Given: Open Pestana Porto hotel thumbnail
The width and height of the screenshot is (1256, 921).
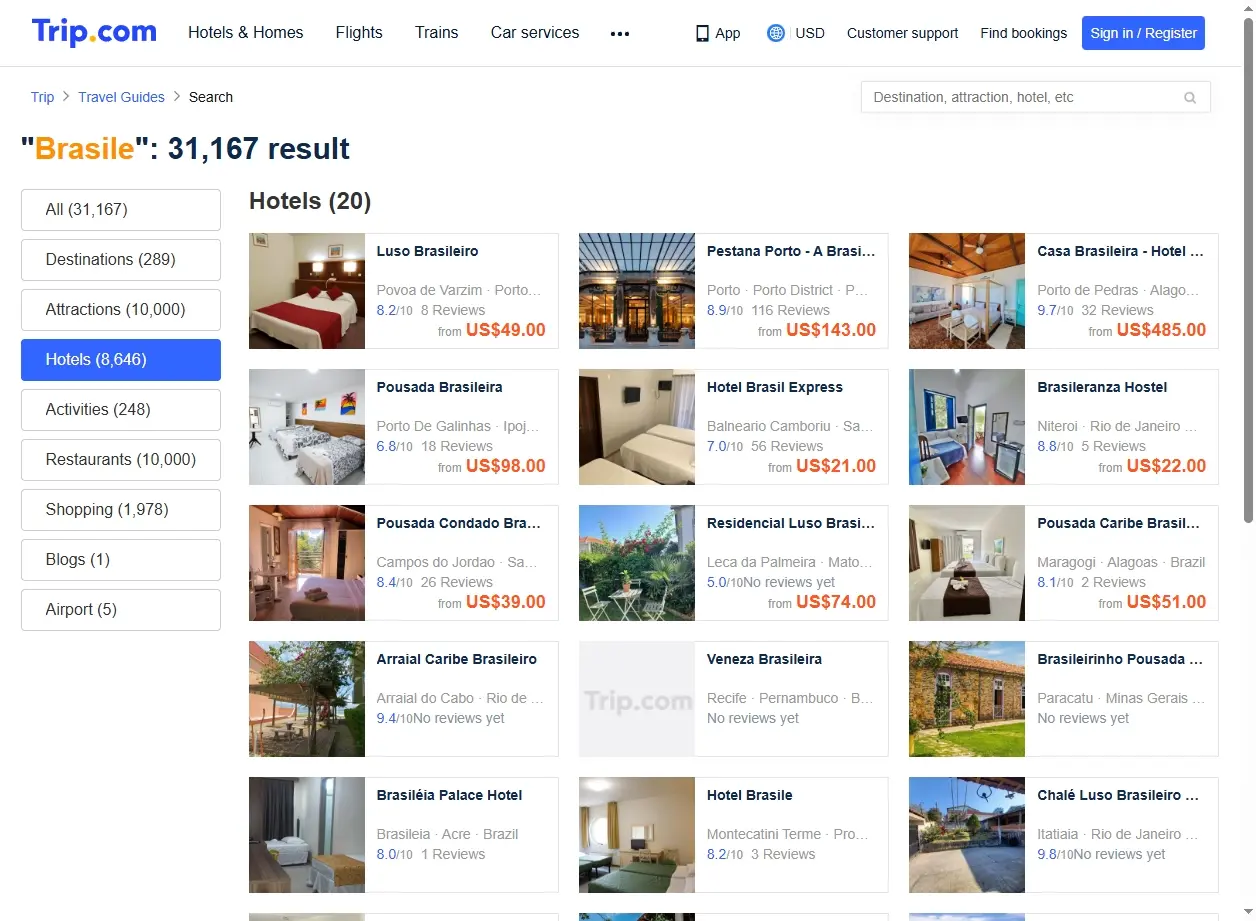Looking at the screenshot, I should coord(637,291).
